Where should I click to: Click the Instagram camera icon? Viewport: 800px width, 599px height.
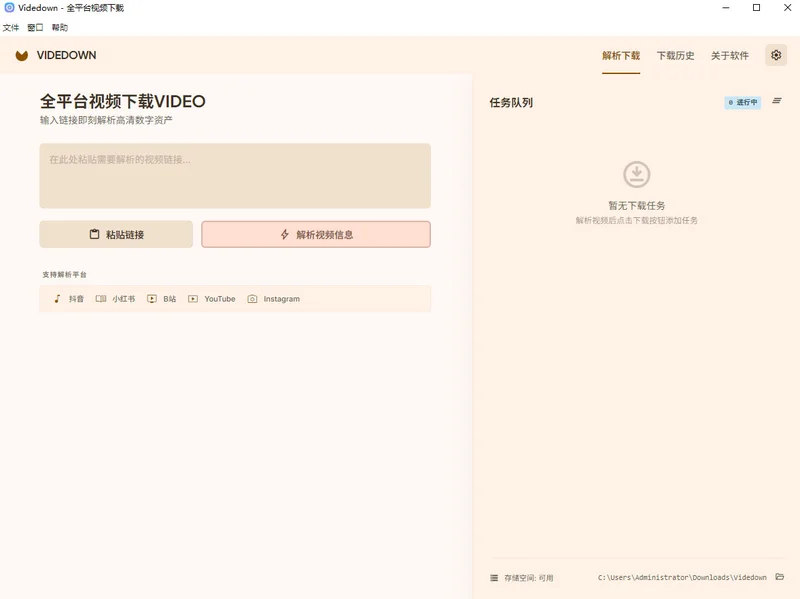coord(252,298)
